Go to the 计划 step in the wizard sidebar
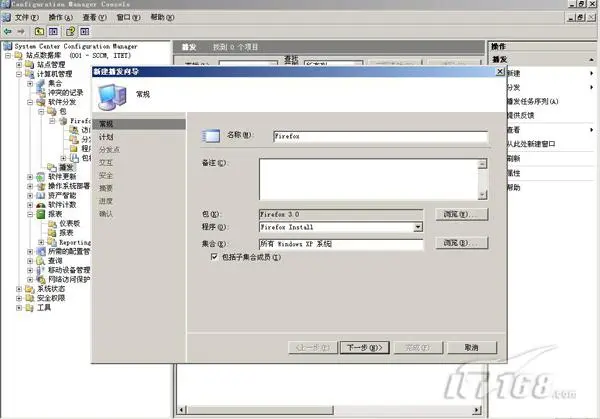This screenshot has width=600, height=419. point(106,137)
